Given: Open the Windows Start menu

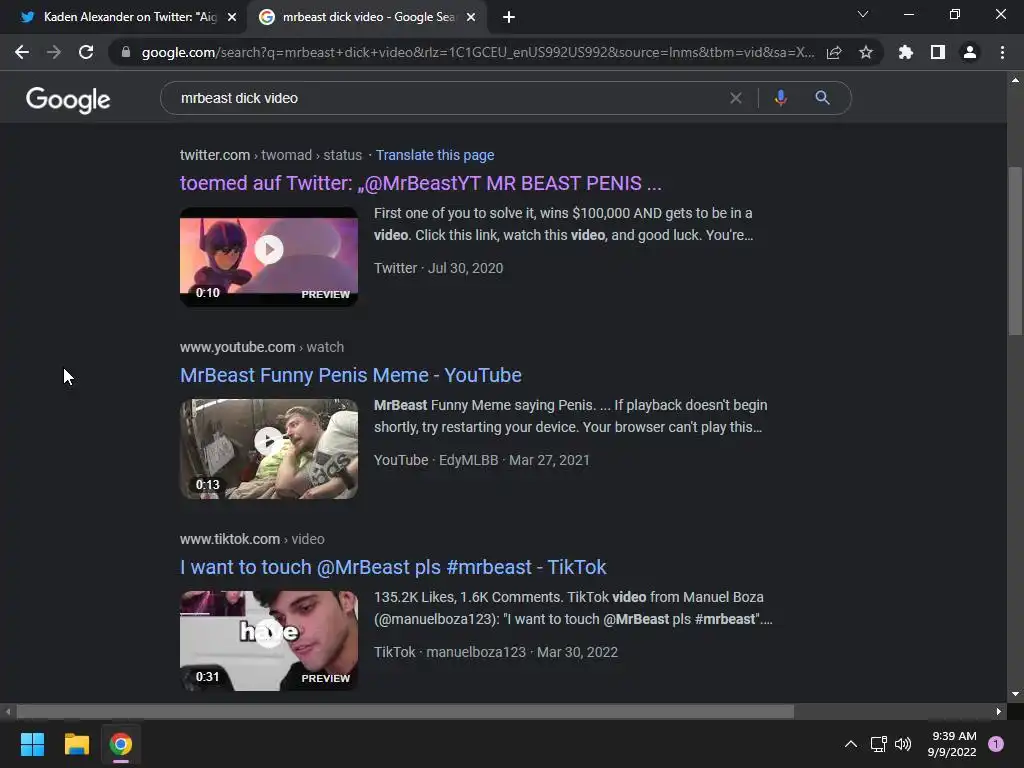Looking at the screenshot, I should pyautogui.click(x=32, y=744).
